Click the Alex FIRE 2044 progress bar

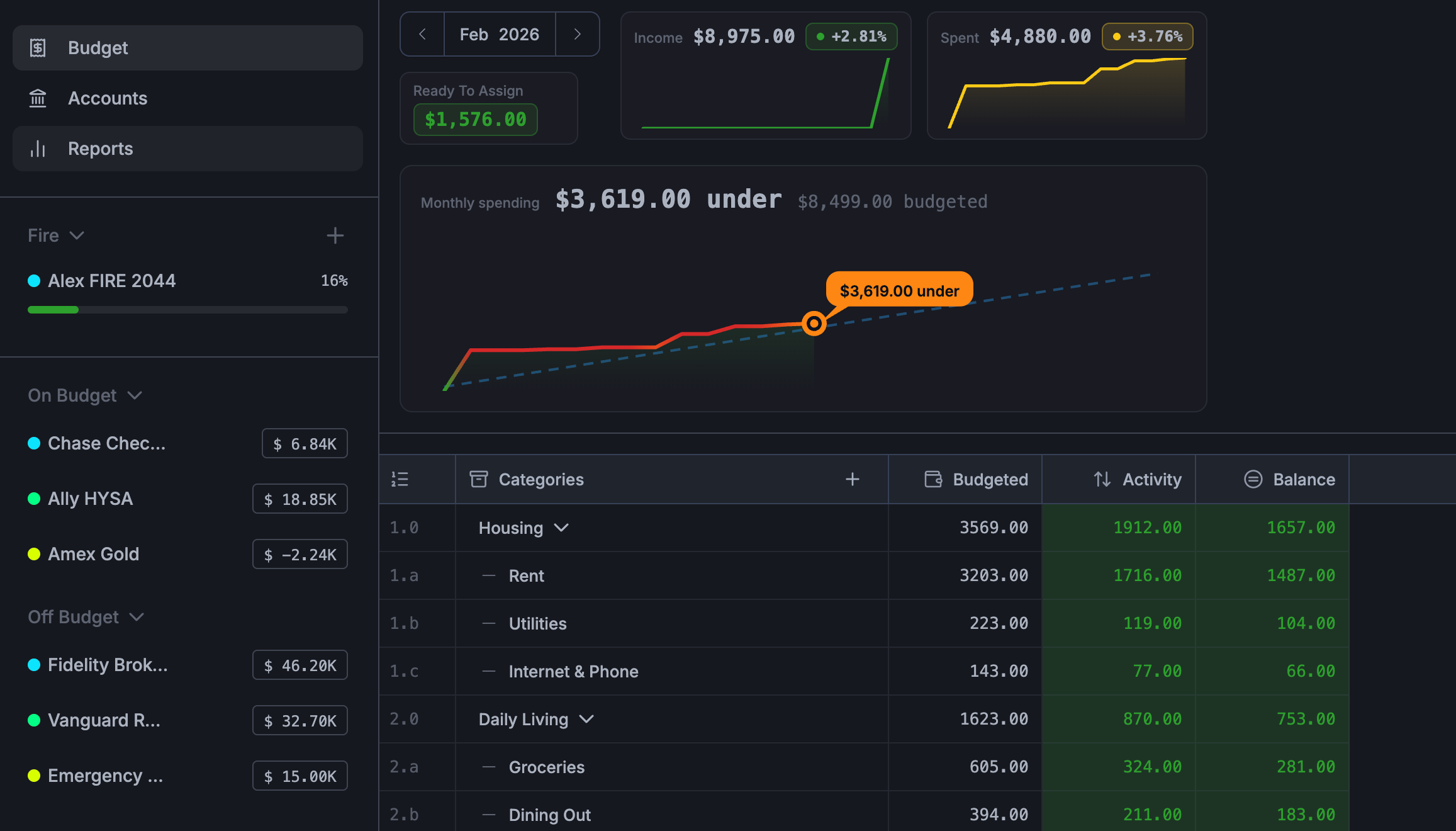tap(188, 310)
